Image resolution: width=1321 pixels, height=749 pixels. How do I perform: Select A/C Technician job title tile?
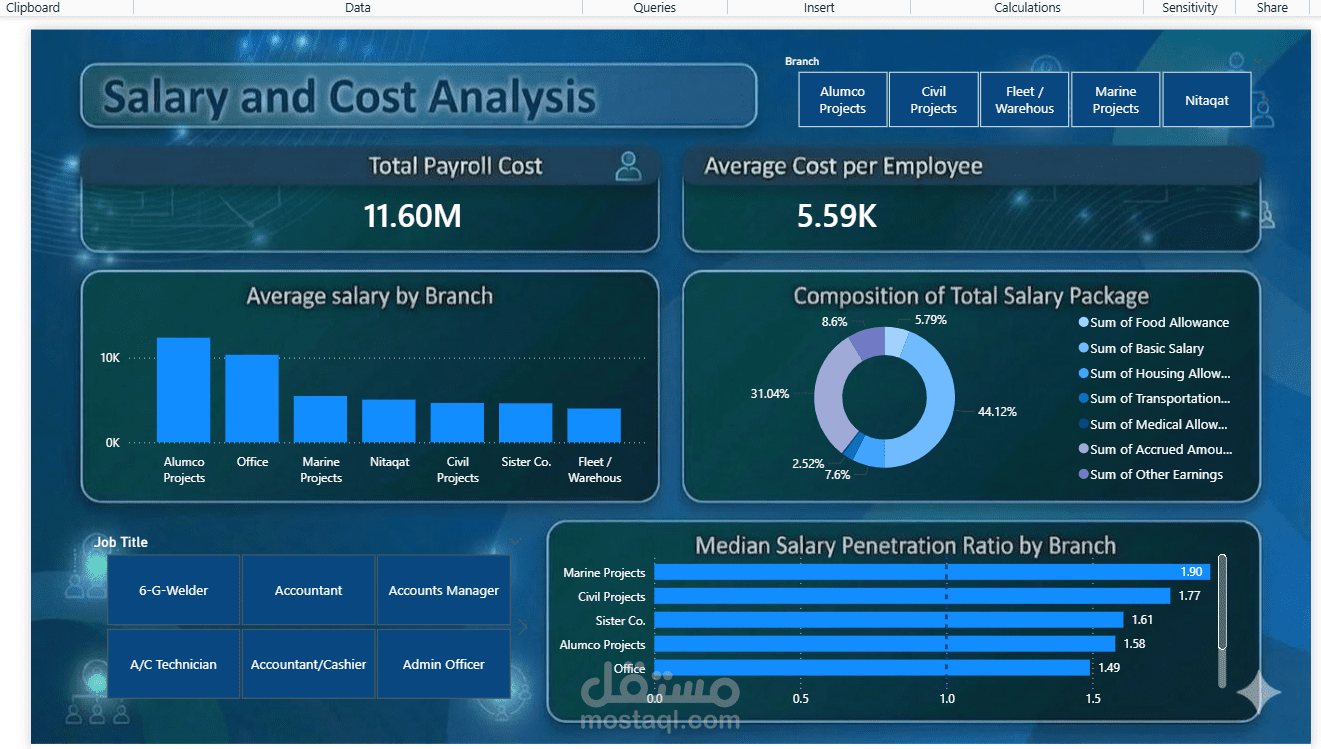click(x=174, y=664)
